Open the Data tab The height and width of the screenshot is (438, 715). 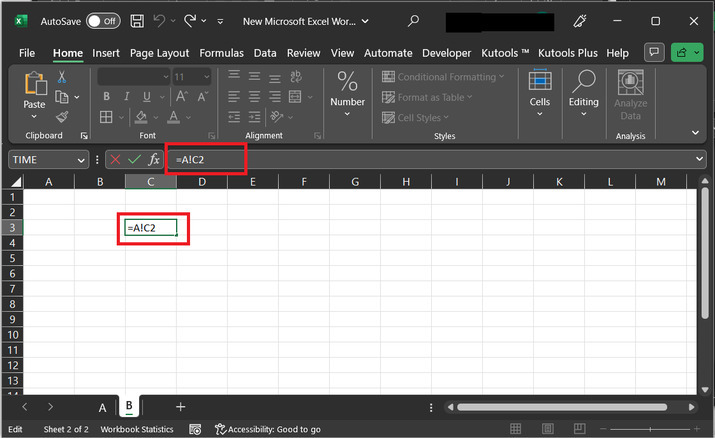pyautogui.click(x=265, y=53)
